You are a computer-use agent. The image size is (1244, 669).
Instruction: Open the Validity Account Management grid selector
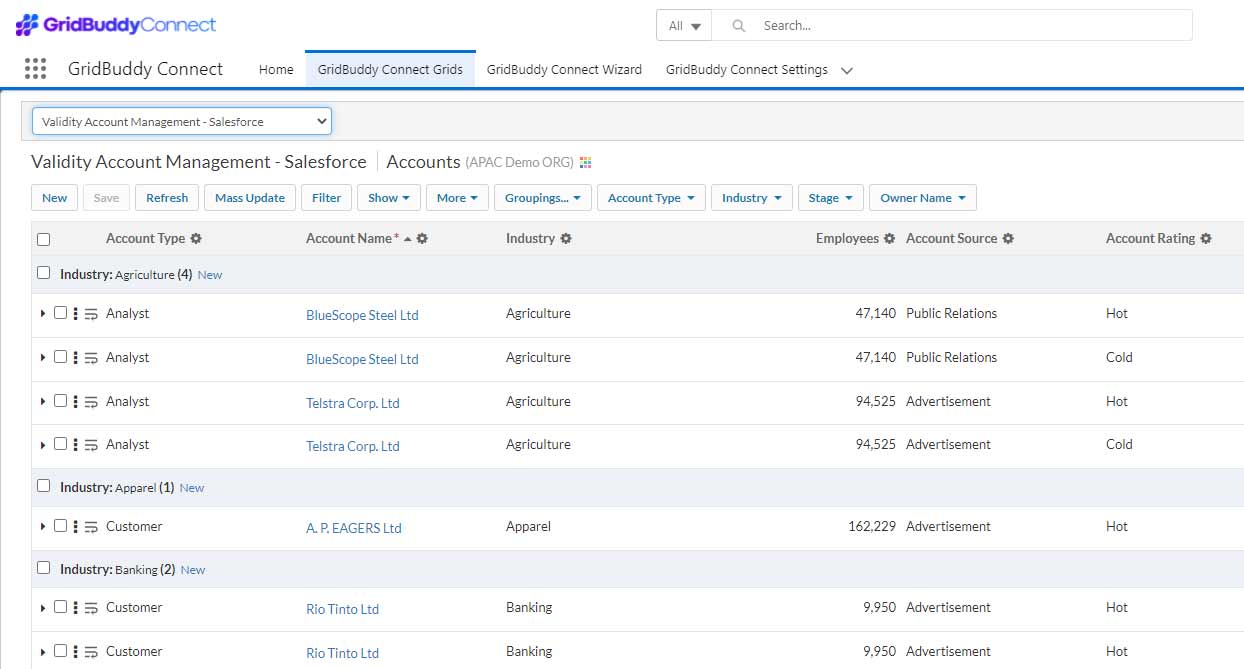pyautogui.click(x=182, y=121)
